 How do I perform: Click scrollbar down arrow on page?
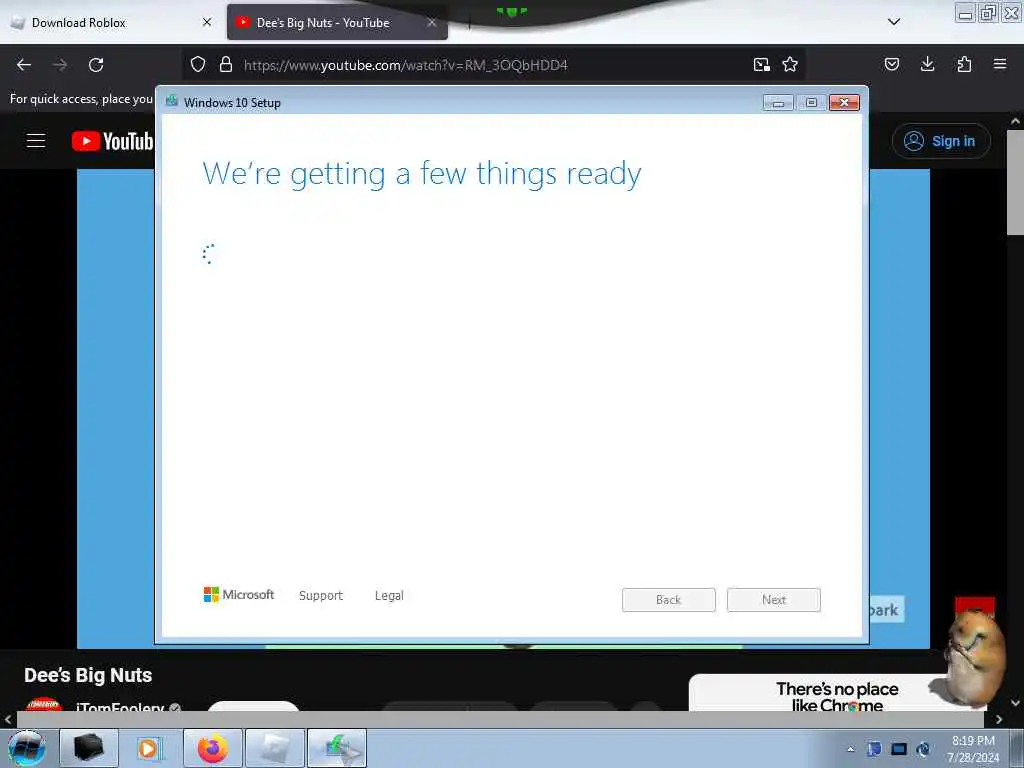(x=1015, y=703)
